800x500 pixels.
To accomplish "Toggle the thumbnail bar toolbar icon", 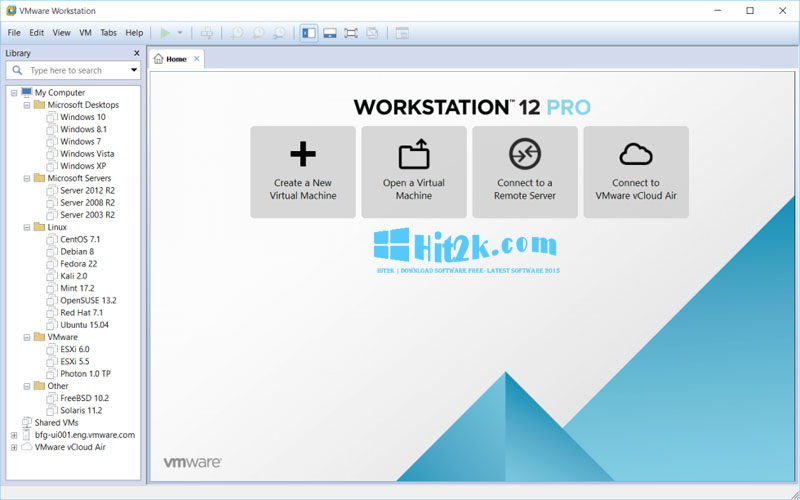I will click(330, 33).
